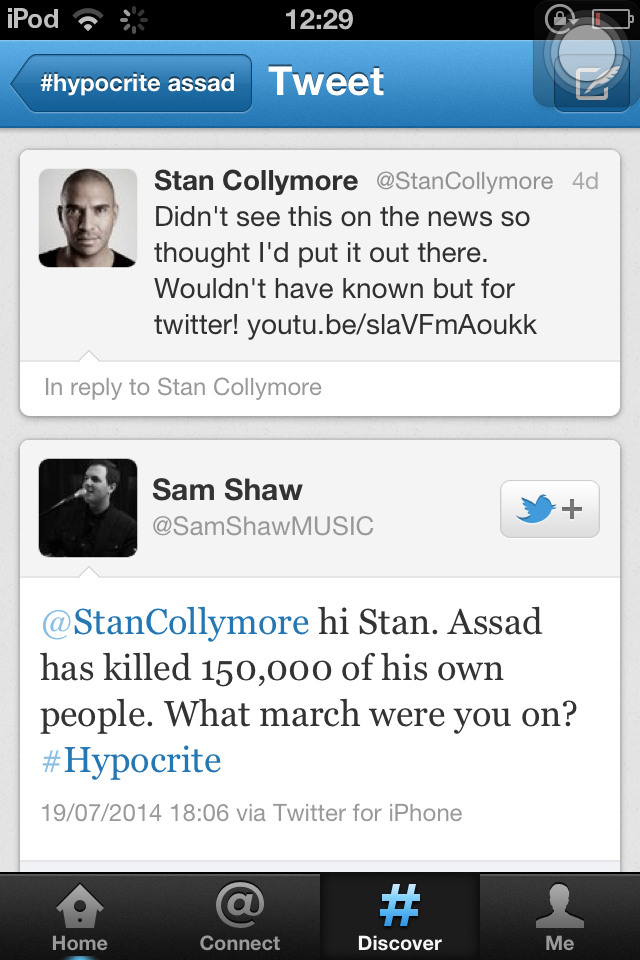640x960 pixels.
Task: Go back to #hypocrite assad search
Action: [131, 83]
